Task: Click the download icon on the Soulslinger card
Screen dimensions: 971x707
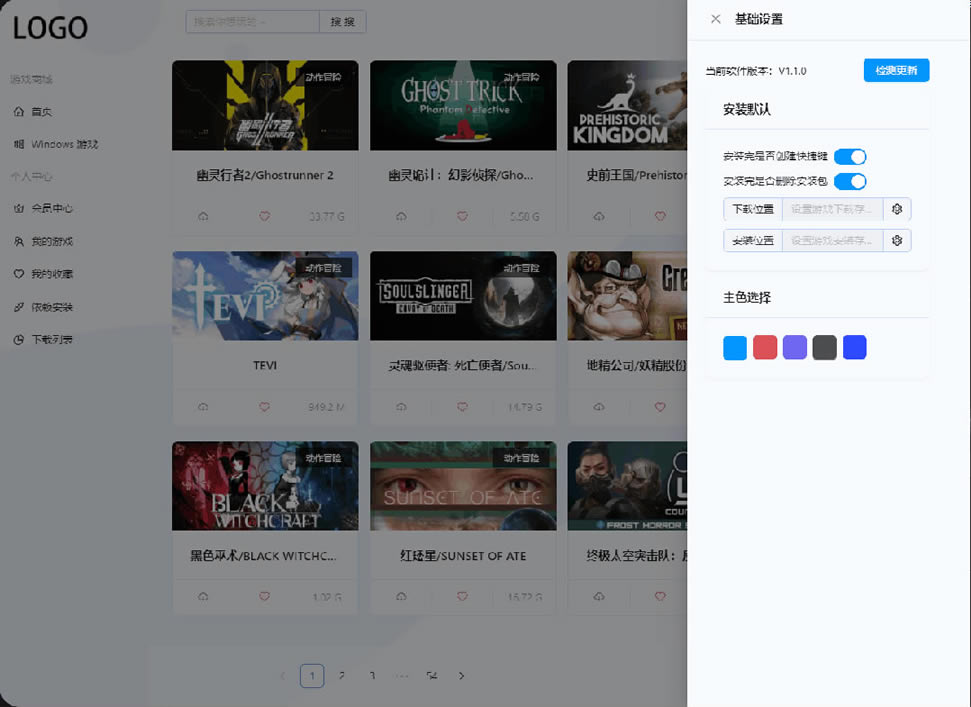Action: 401,407
